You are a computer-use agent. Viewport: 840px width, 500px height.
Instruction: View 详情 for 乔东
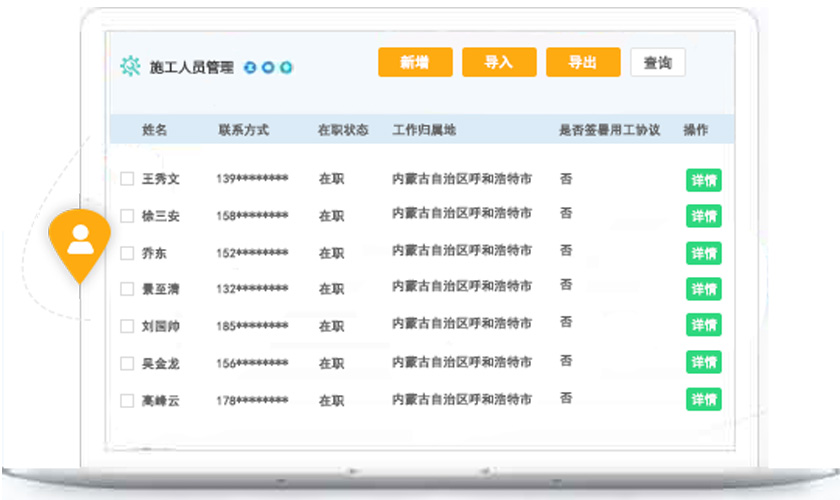pyautogui.click(x=704, y=253)
